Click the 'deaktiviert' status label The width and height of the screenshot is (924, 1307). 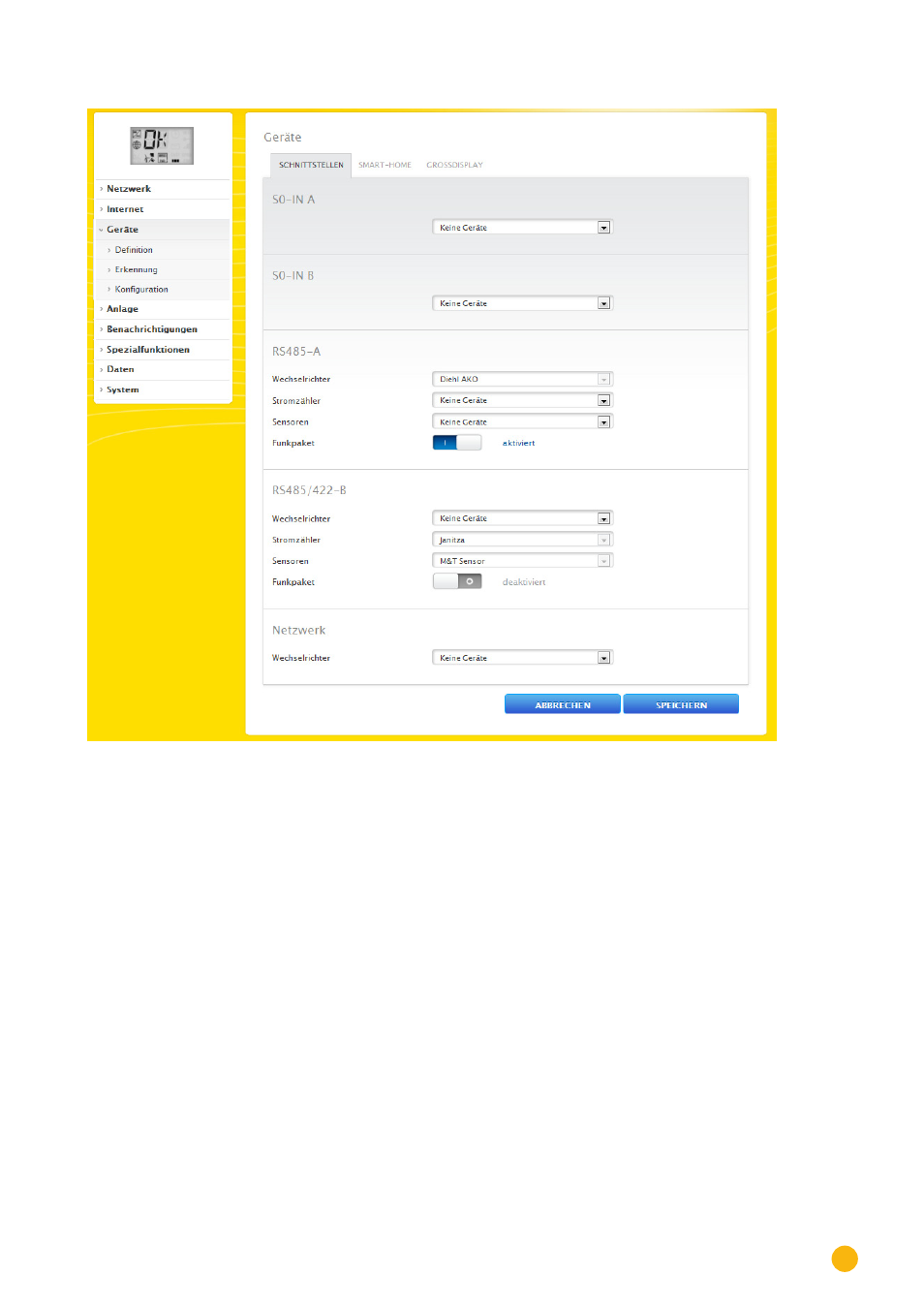tap(524, 582)
